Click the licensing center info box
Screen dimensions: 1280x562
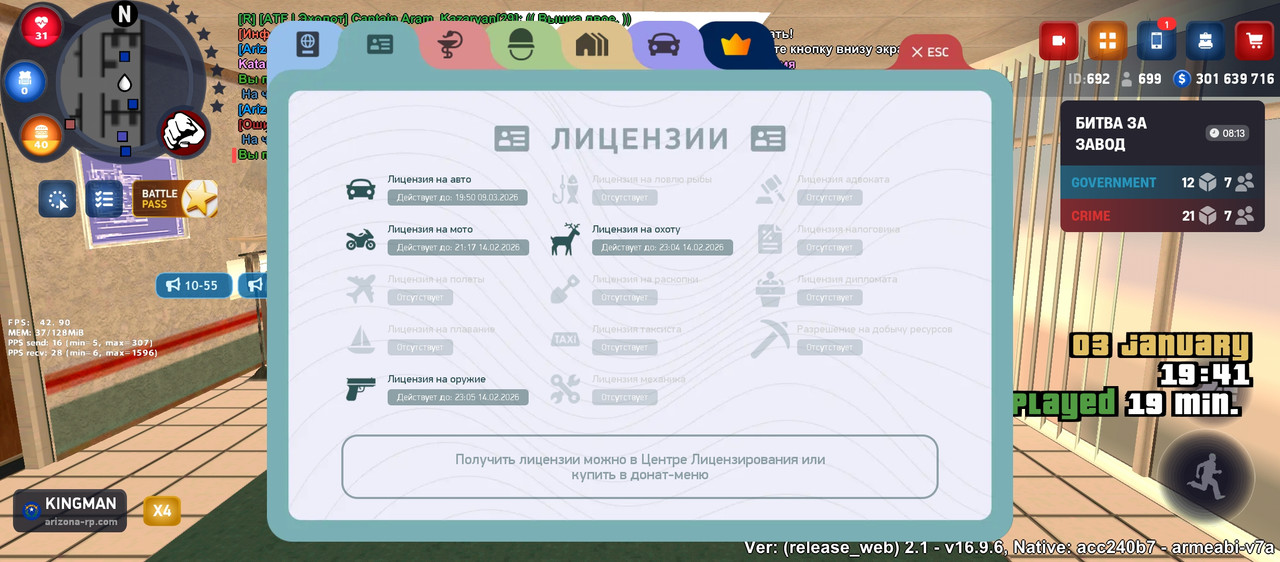click(640, 467)
